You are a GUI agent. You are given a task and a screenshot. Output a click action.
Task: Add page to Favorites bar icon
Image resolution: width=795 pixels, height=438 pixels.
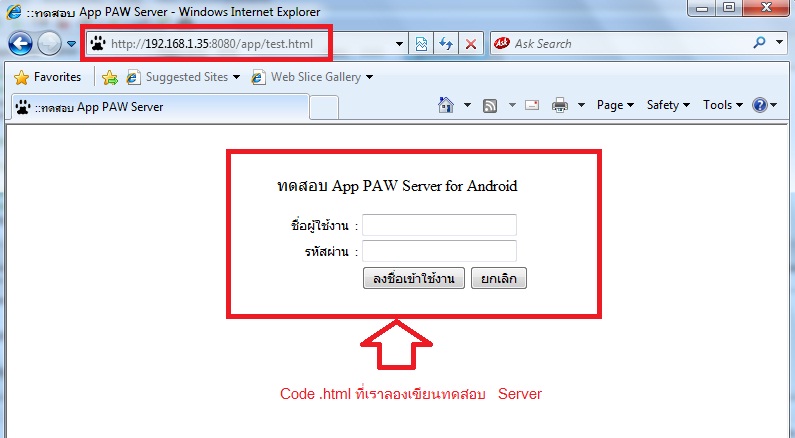[110, 77]
